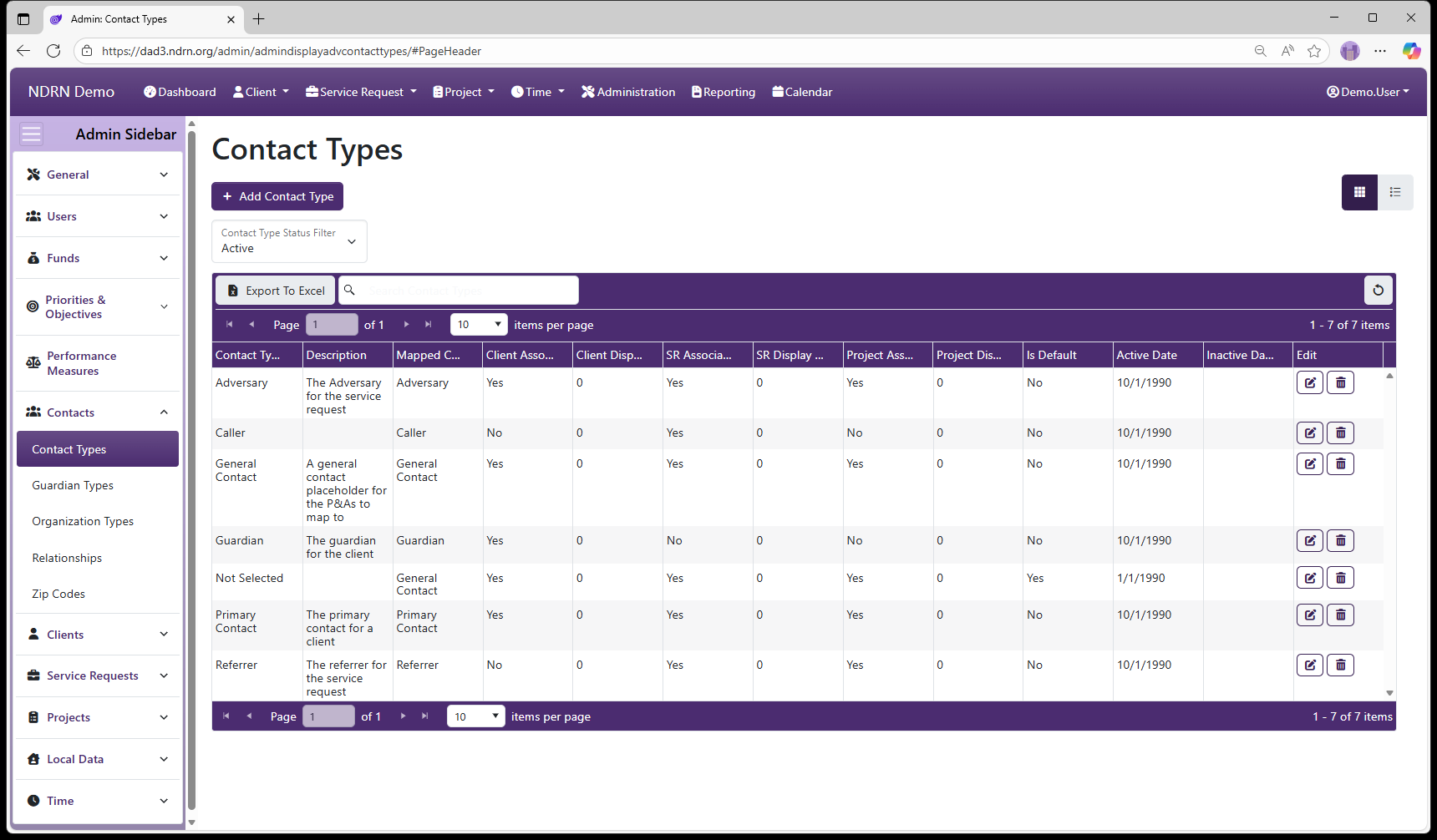Click Export To Excel button

[276, 291]
